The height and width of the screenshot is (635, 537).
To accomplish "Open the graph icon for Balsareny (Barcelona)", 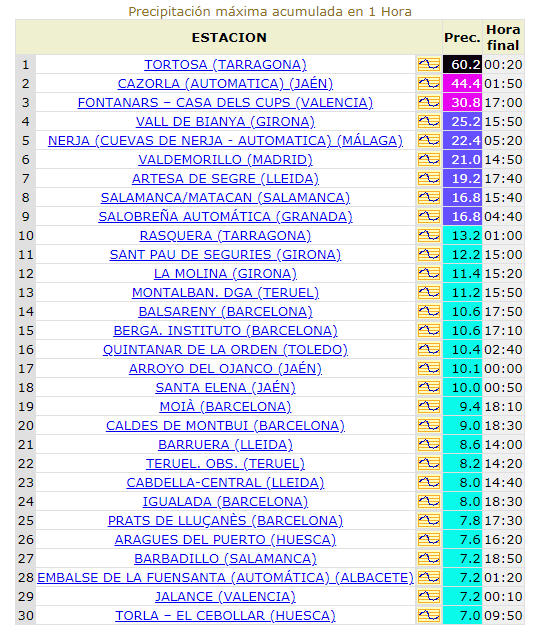I will coord(428,311).
